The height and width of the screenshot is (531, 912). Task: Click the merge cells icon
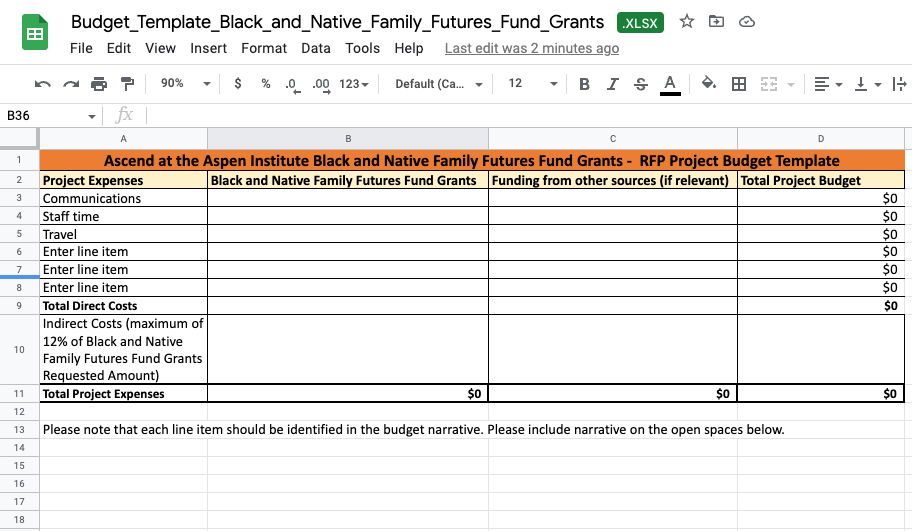tap(769, 84)
